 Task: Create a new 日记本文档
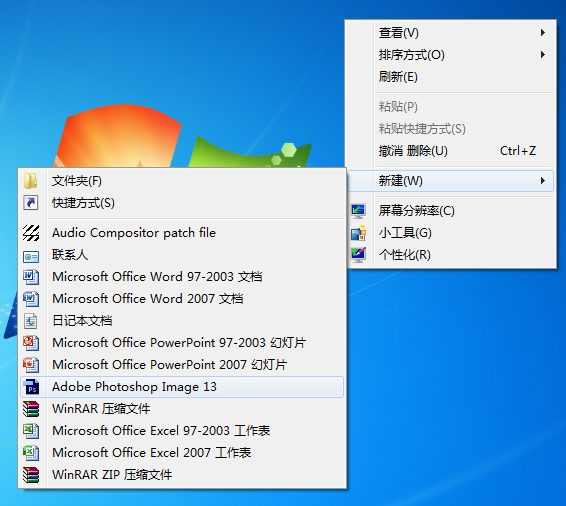[x=182, y=321]
